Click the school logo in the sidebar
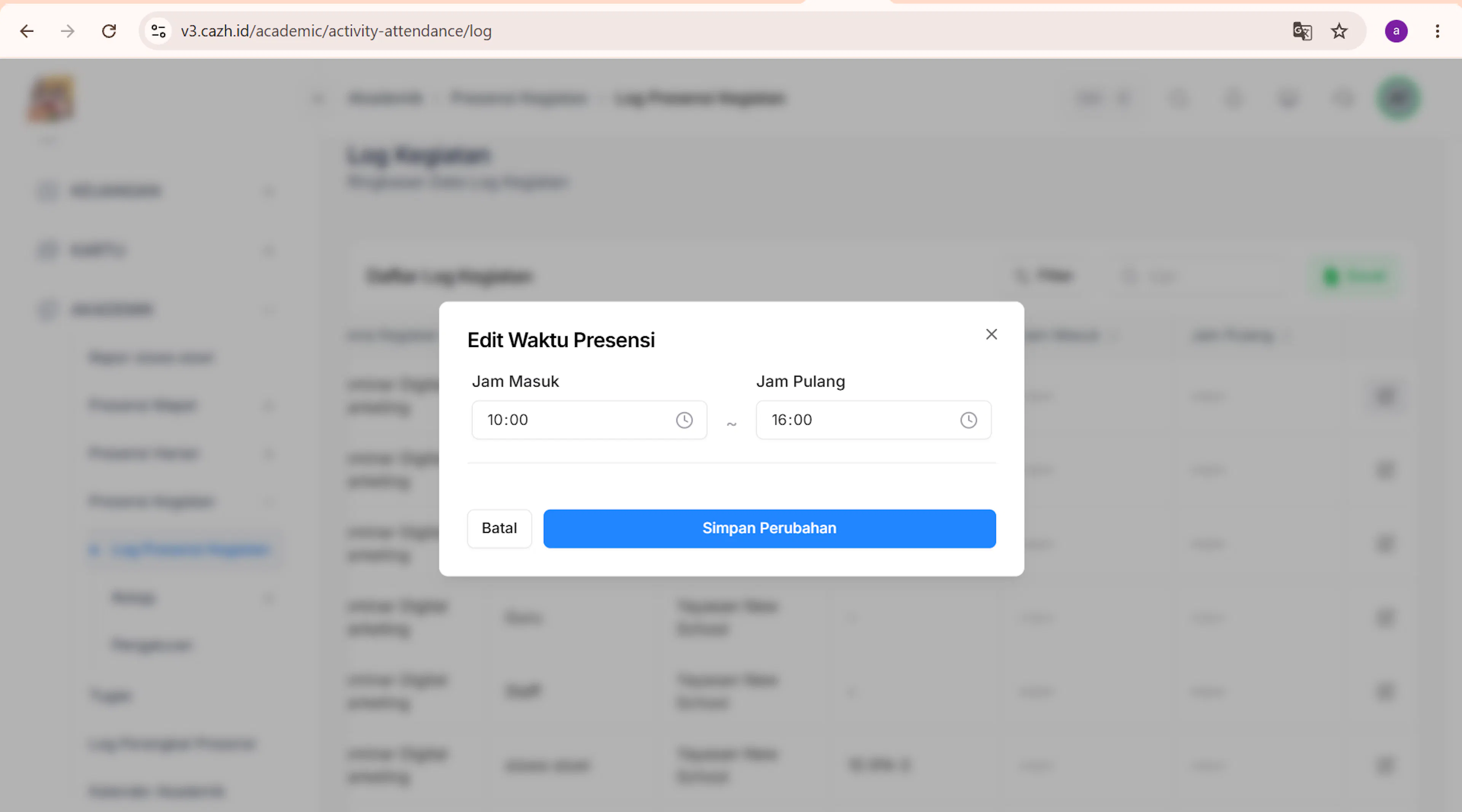 click(x=51, y=99)
